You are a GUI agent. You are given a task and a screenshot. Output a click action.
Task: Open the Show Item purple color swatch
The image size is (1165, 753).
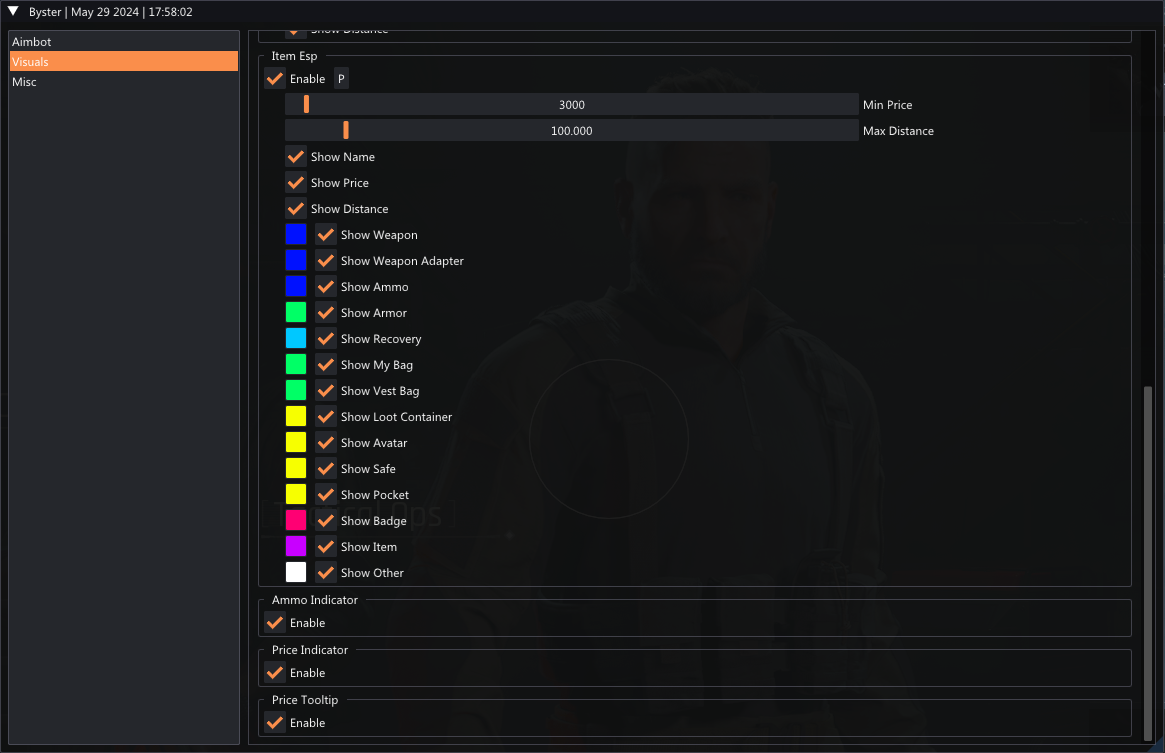[x=296, y=547]
